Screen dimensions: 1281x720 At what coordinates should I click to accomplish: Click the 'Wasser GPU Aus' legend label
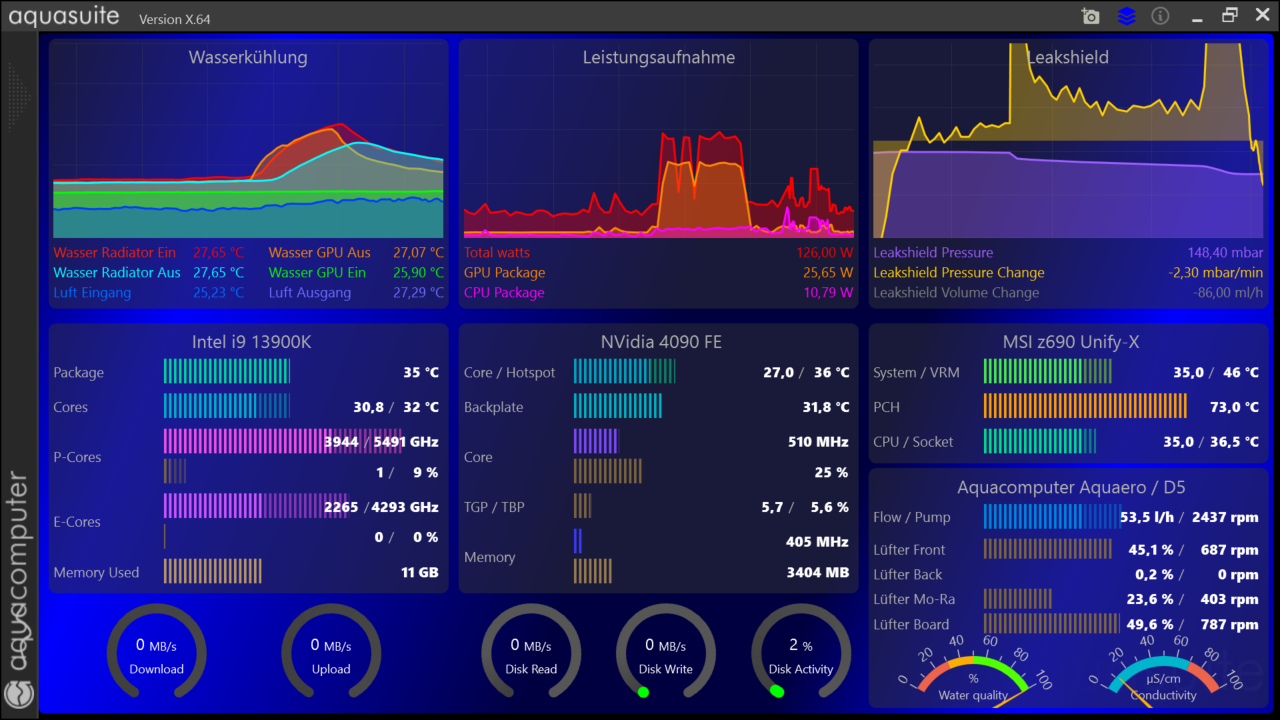click(320, 252)
